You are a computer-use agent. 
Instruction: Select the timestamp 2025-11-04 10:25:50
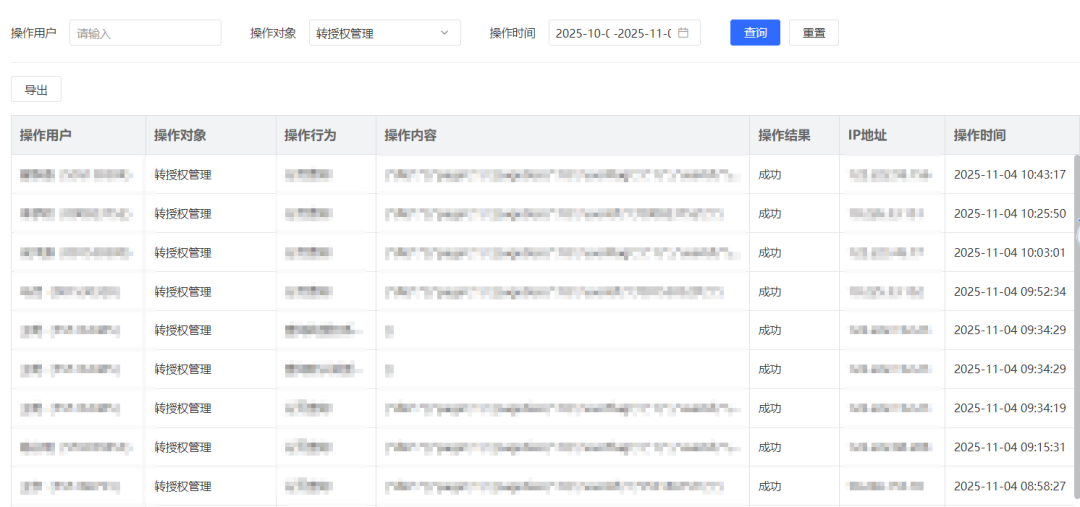pyautogui.click(x=1010, y=214)
